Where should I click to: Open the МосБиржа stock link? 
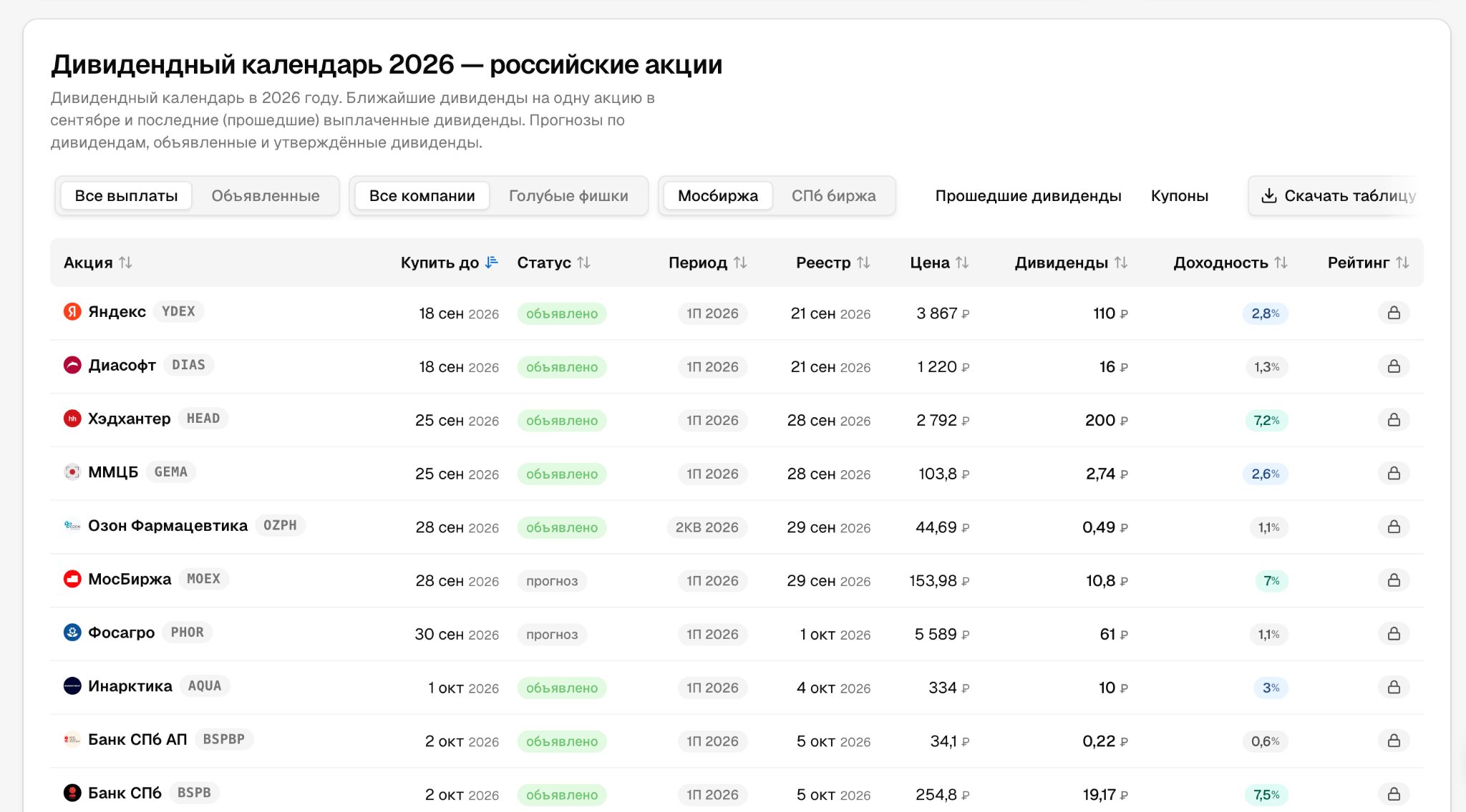[x=130, y=579]
